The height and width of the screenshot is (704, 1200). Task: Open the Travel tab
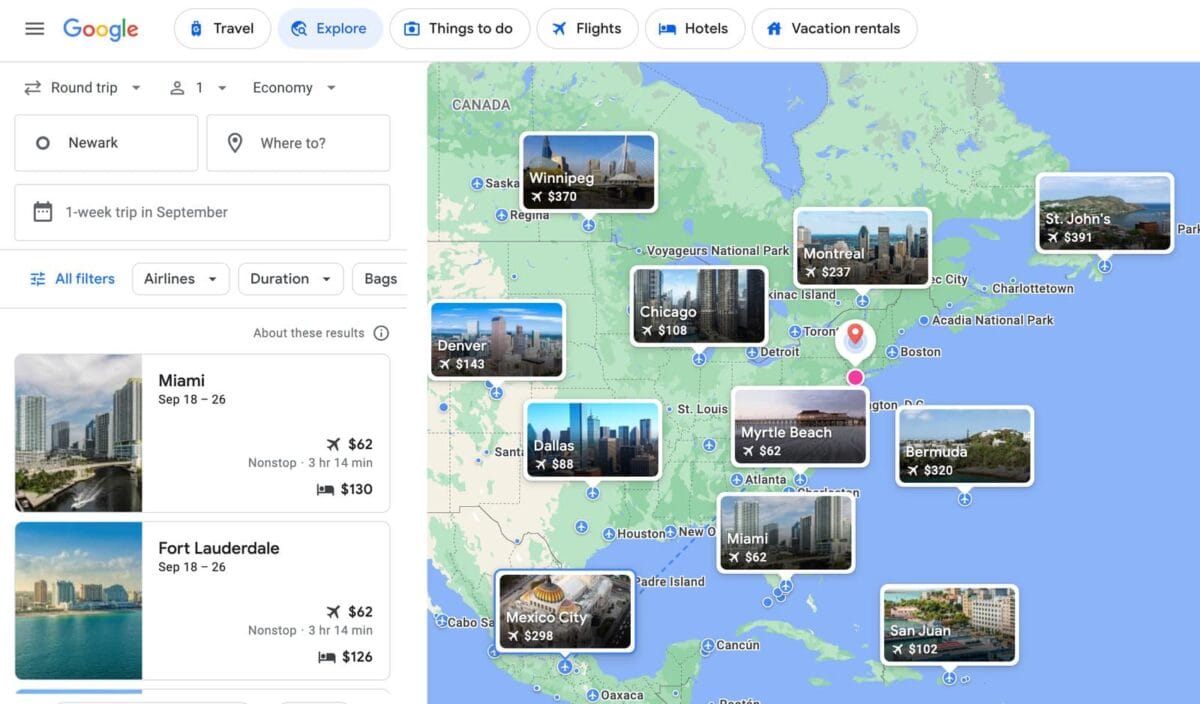222,29
